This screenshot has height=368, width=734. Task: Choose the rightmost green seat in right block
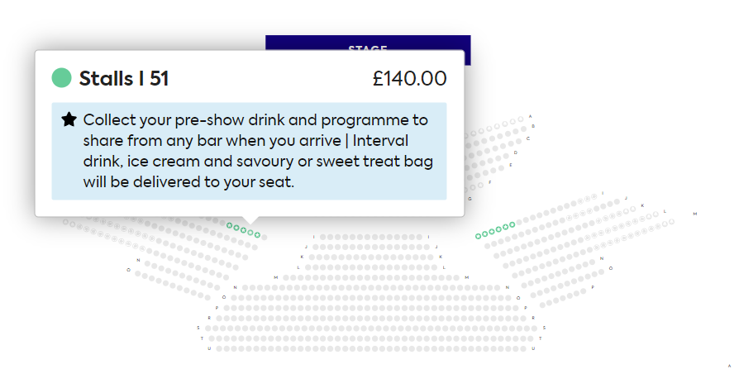tap(512, 225)
